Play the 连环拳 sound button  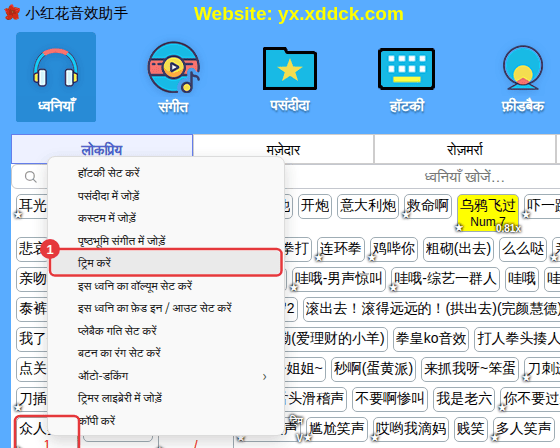341,249
